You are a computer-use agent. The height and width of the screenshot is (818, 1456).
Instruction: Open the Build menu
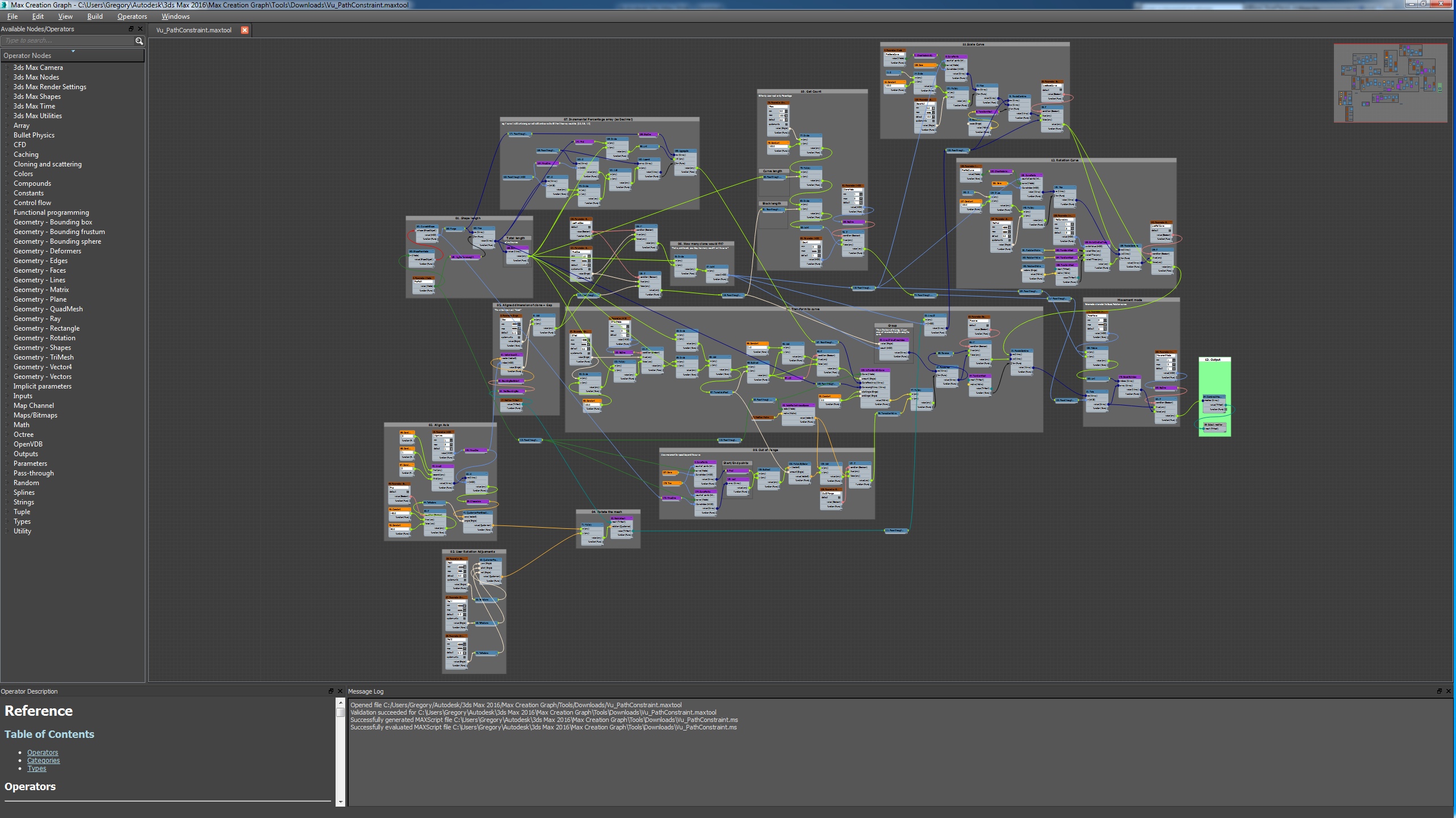[95, 16]
